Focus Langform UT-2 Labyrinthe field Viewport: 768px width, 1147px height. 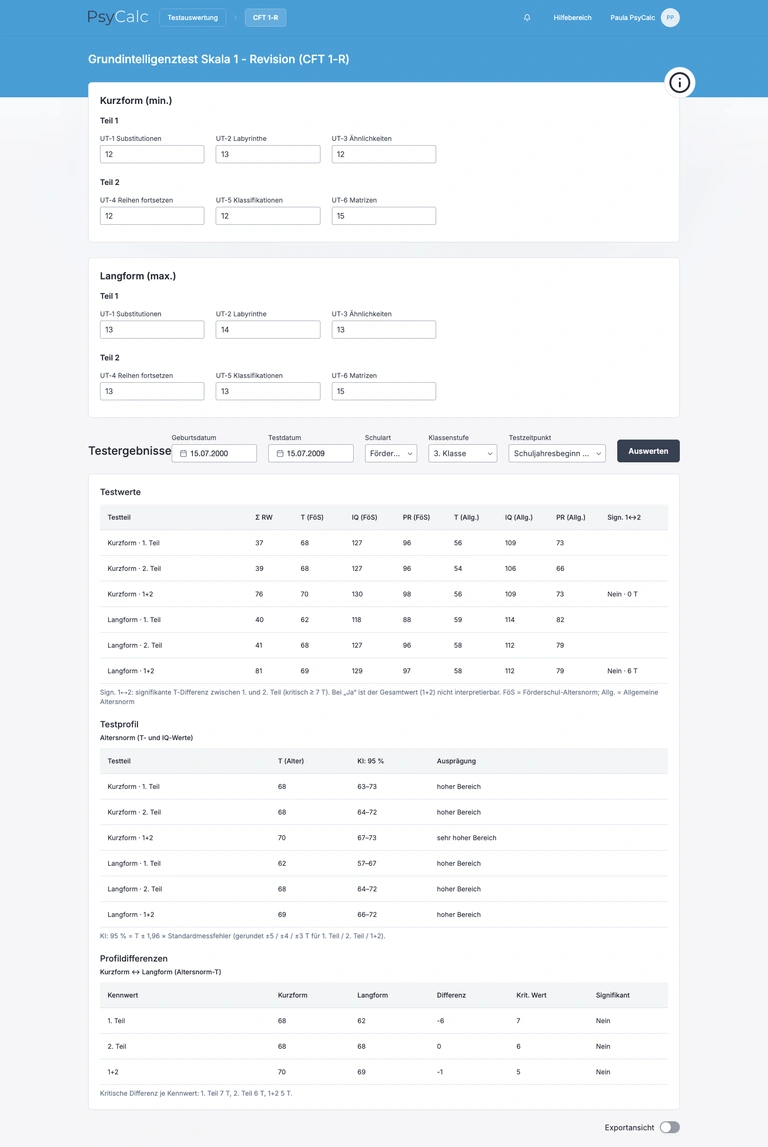click(x=268, y=330)
